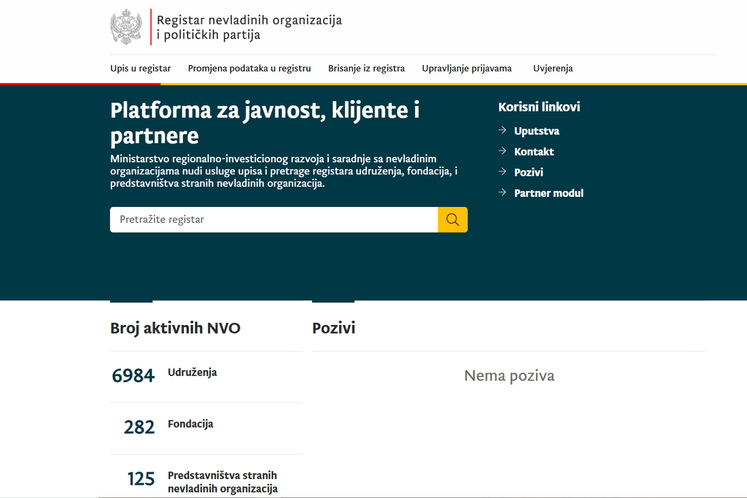Visit the Partner modul link

(548, 193)
